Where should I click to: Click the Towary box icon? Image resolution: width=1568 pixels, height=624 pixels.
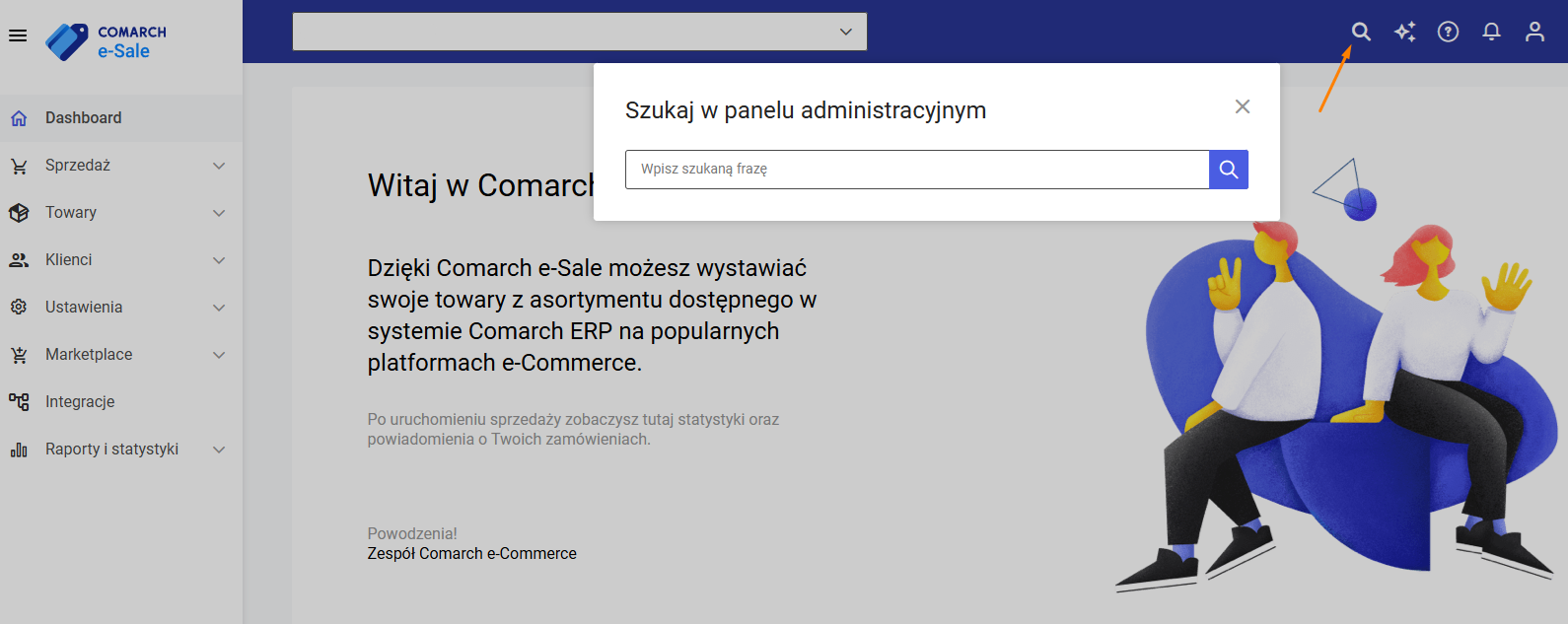point(19,213)
